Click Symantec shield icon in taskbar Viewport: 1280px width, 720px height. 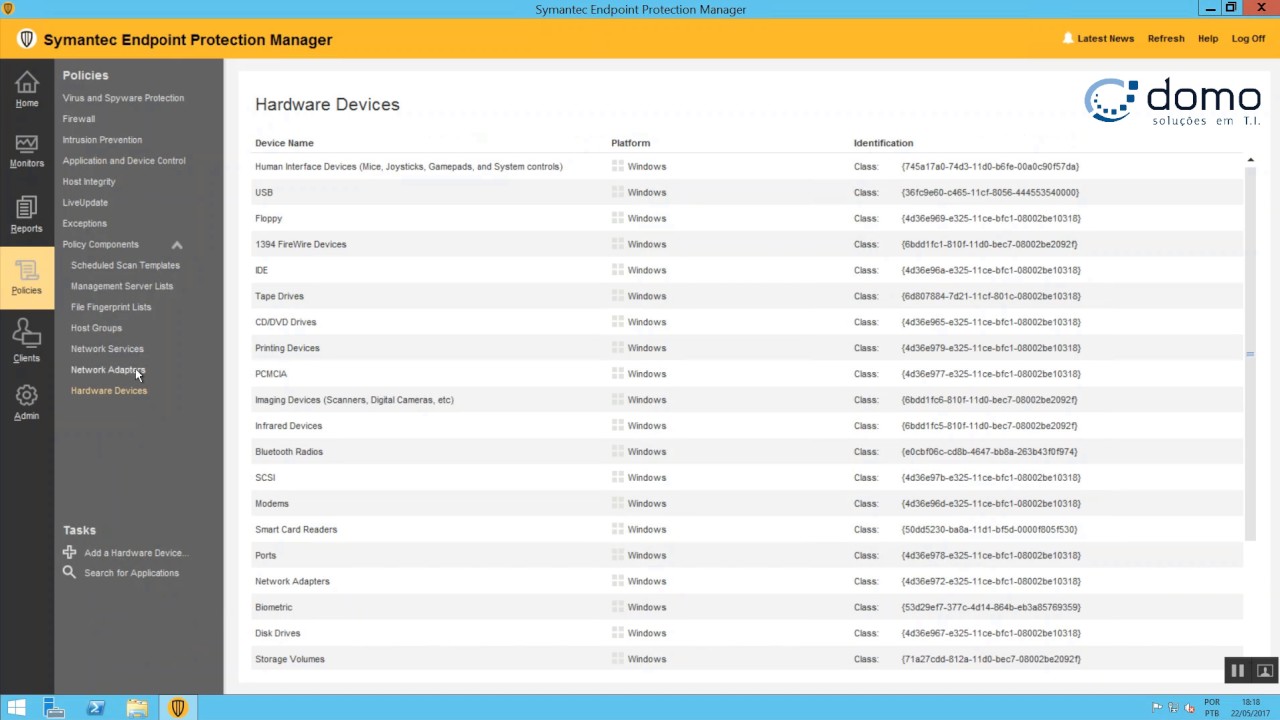coord(178,708)
